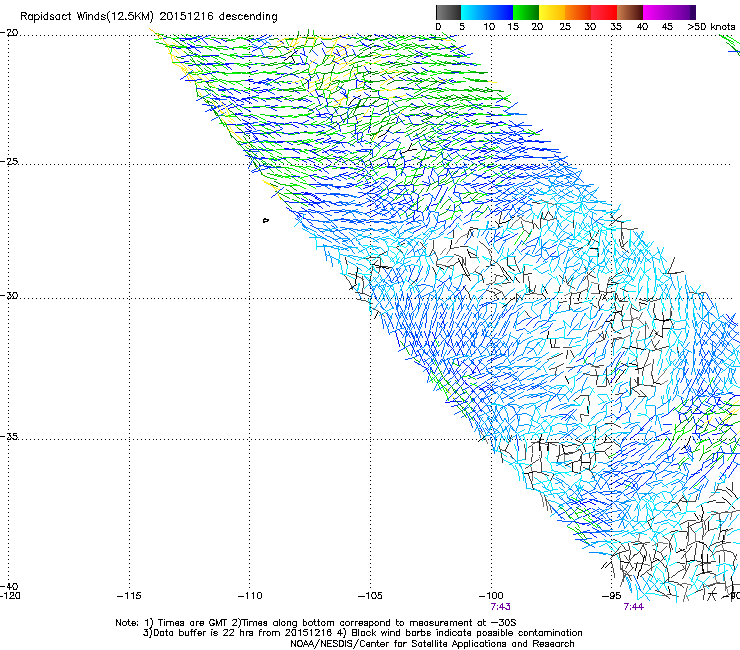
Task: Click the 'Rapidscat Winds(12.5KM) 20151216 descending' title
Action: pyautogui.click(x=149, y=17)
